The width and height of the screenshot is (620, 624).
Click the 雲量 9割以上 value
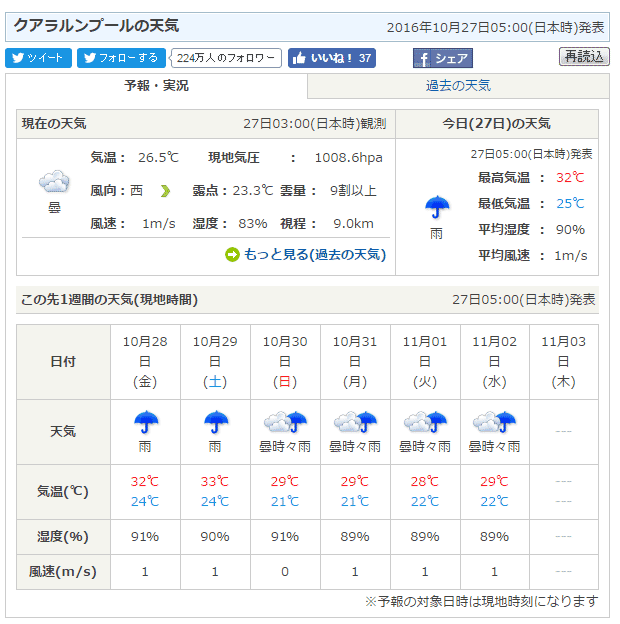353,191
